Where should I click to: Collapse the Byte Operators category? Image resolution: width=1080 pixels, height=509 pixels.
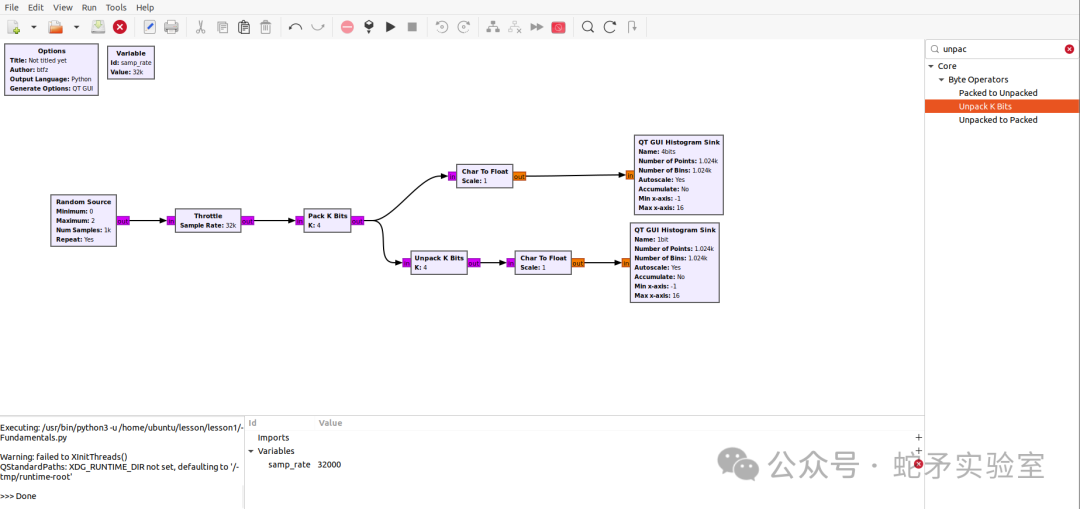pyautogui.click(x=941, y=80)
